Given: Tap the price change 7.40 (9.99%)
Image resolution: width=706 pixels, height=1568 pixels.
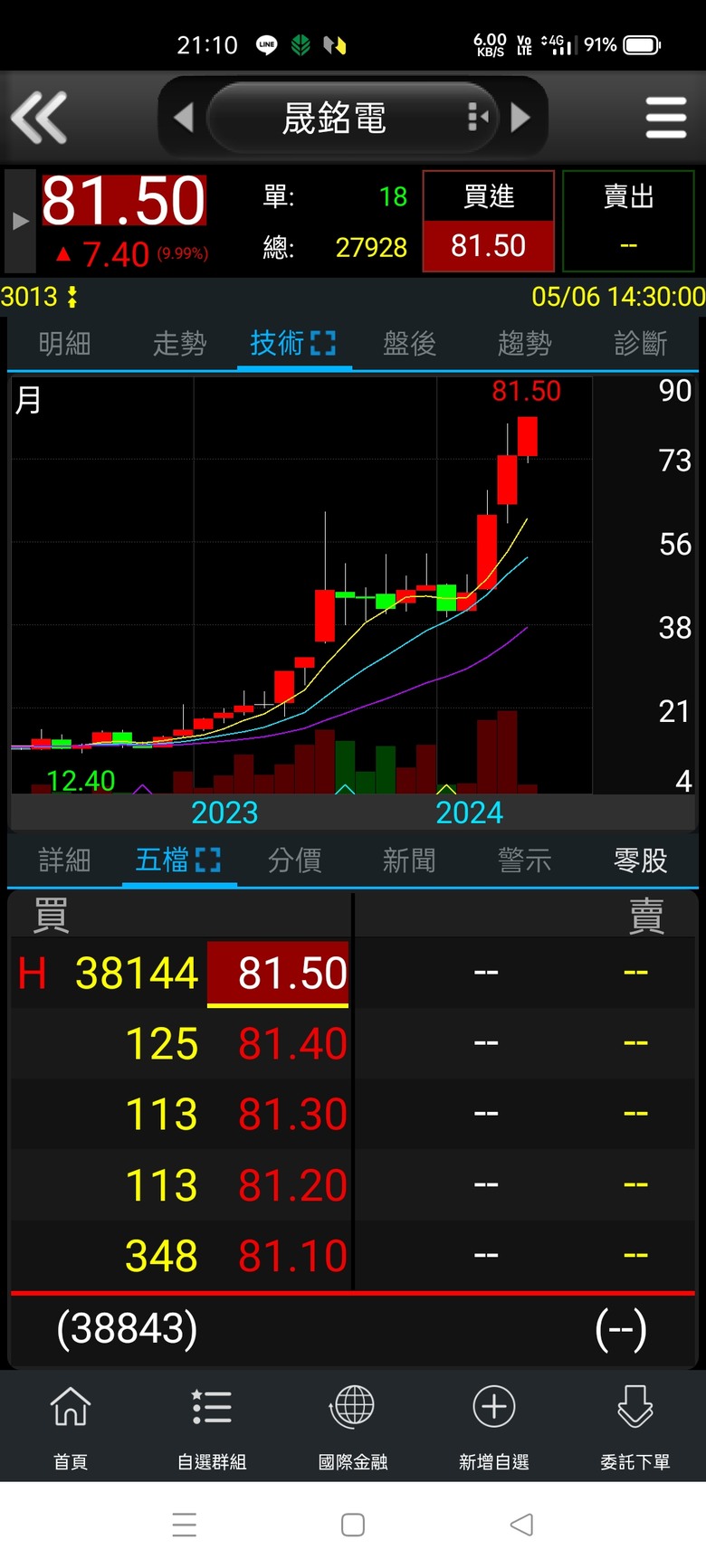Looking at the screenshot, I should coord(132,254).
